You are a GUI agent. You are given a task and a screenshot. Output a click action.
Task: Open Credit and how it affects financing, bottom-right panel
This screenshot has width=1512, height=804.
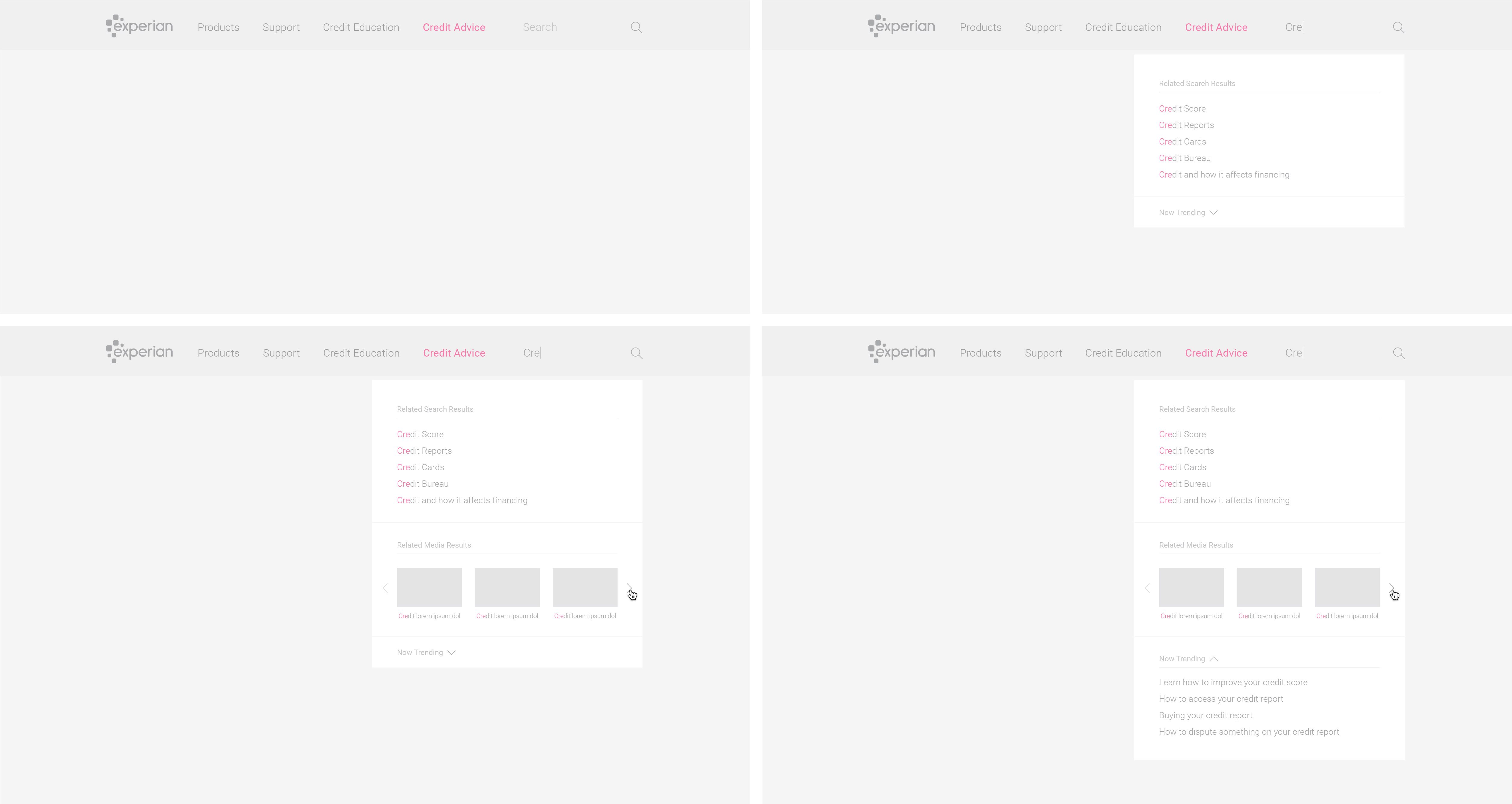point(1224,500)
